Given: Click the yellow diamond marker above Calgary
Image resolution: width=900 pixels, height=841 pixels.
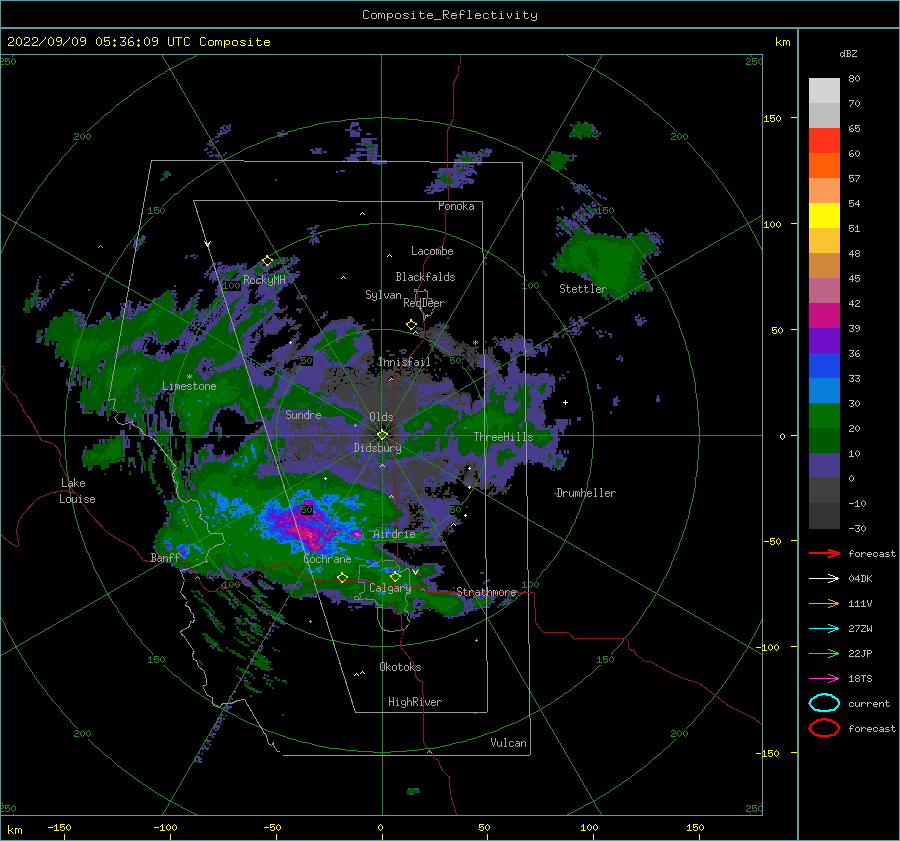Looking at the screenshot, I should click(395, 576).
